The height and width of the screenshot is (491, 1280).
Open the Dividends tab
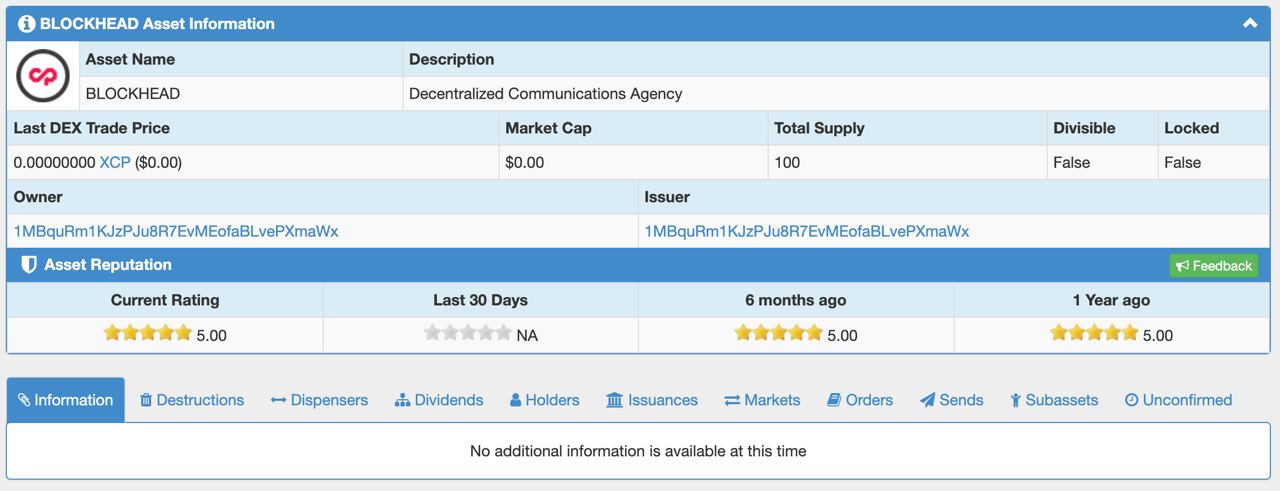click(x=439, y=400)
